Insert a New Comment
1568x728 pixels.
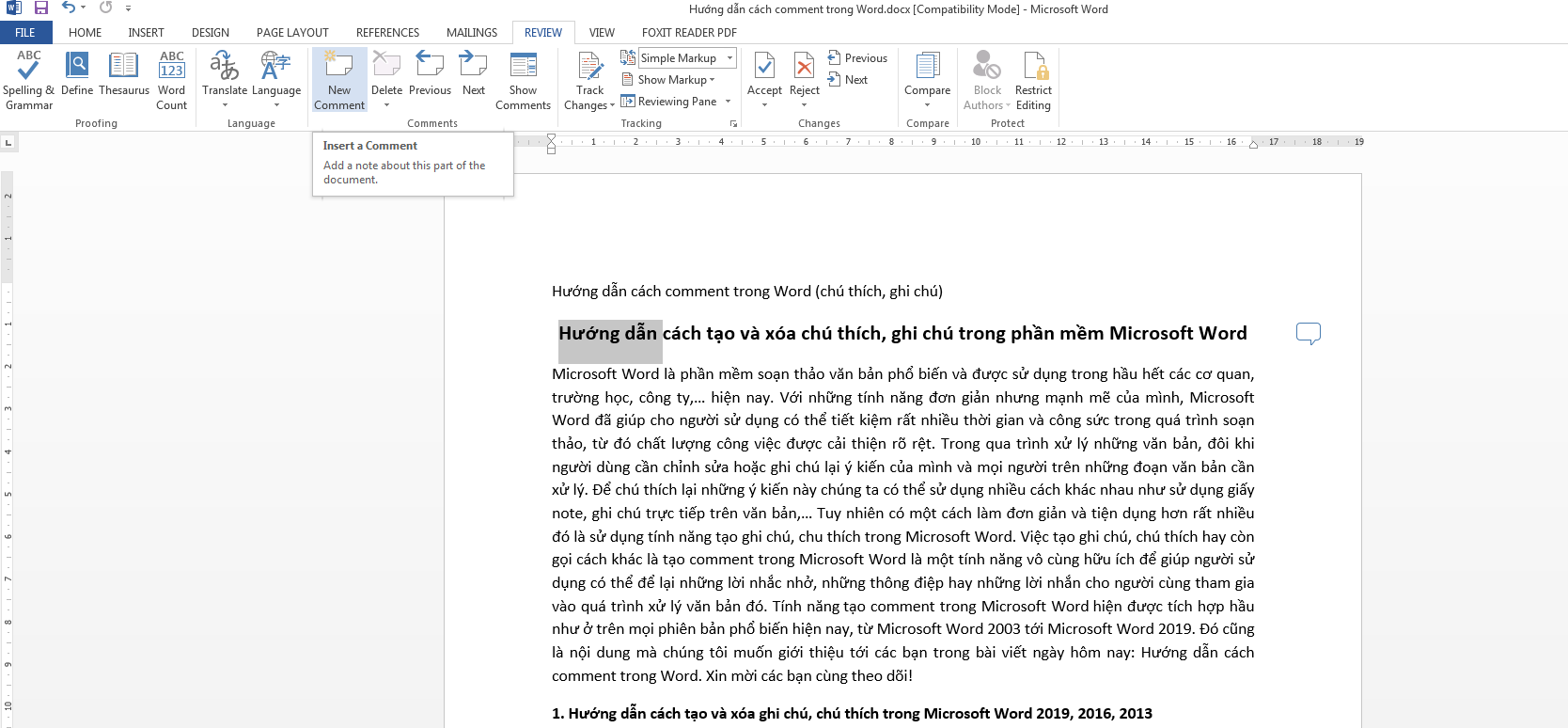(x=338, y=68)
